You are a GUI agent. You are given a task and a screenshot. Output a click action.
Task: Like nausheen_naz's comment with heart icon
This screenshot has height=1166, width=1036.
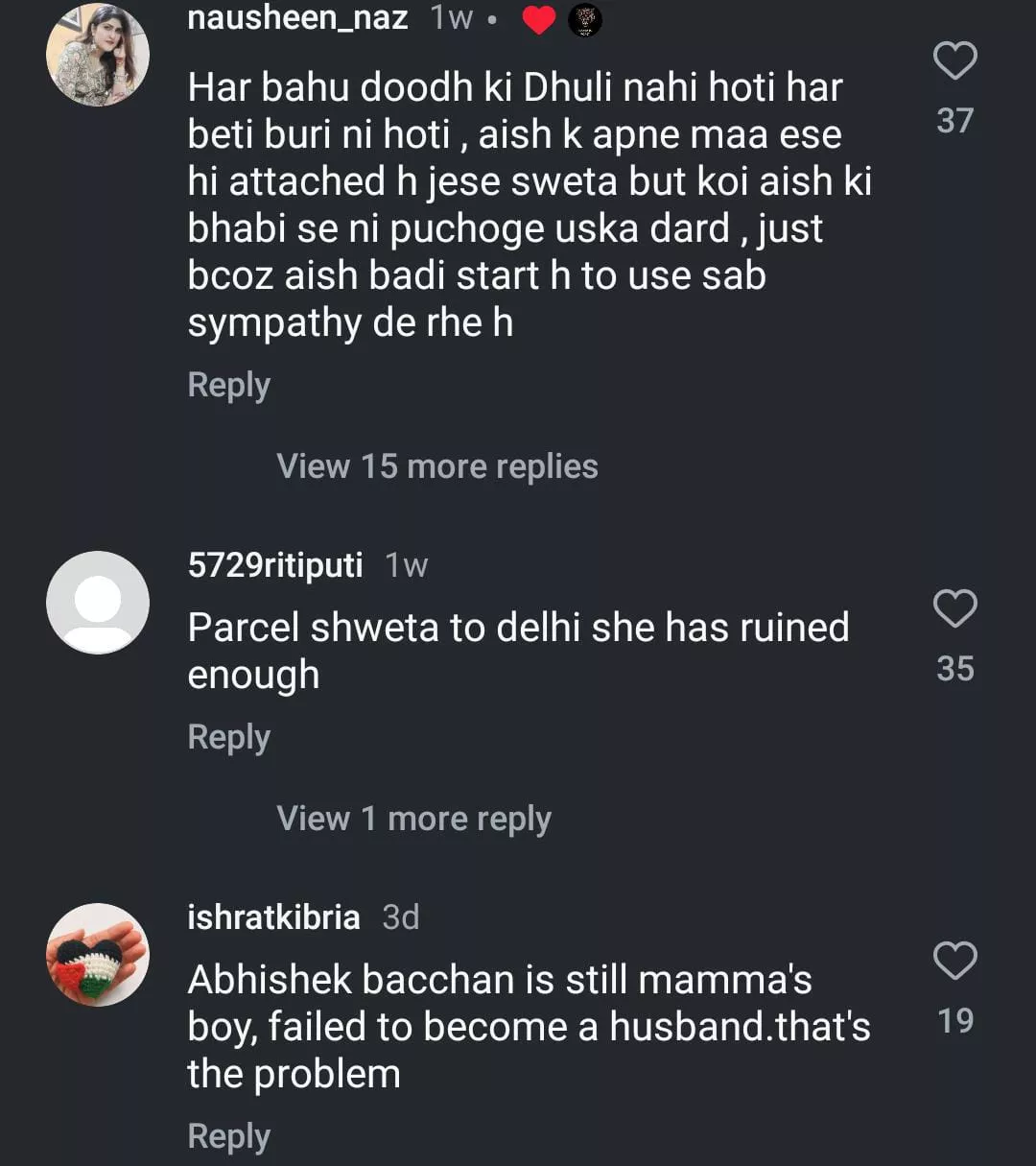tap(954, 61)
